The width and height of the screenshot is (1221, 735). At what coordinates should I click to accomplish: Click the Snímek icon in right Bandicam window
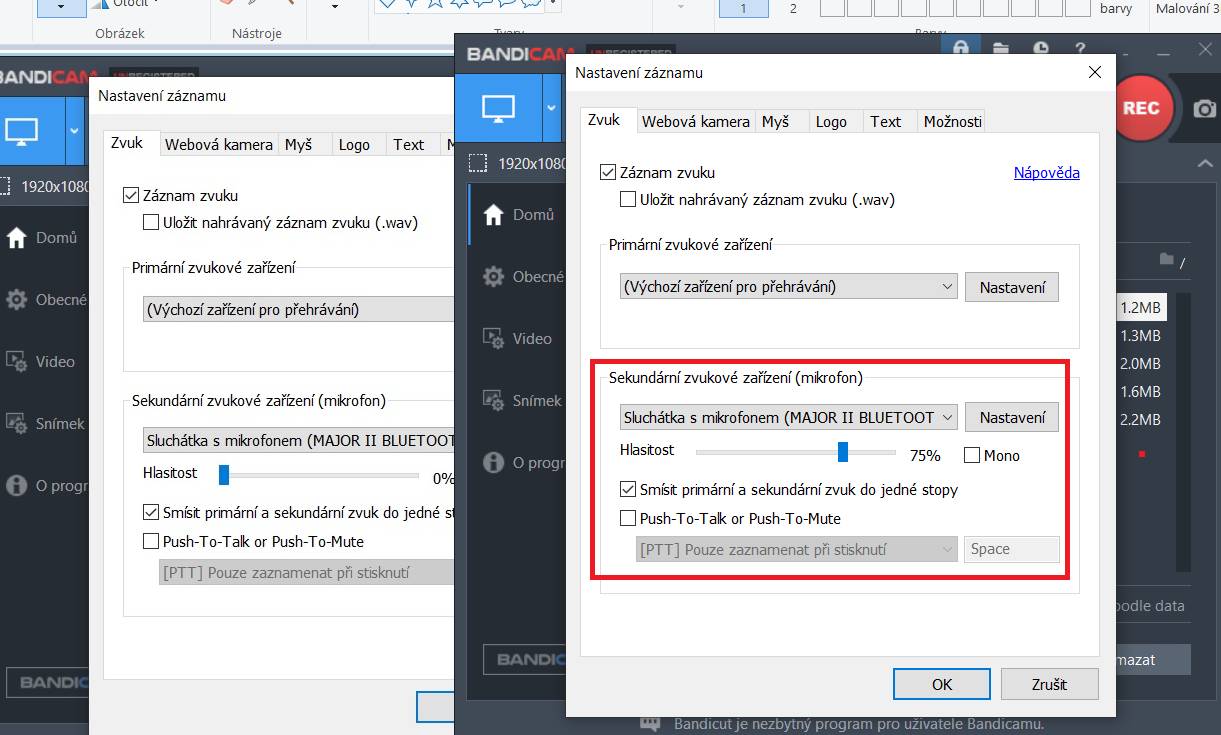click(494, 400)
